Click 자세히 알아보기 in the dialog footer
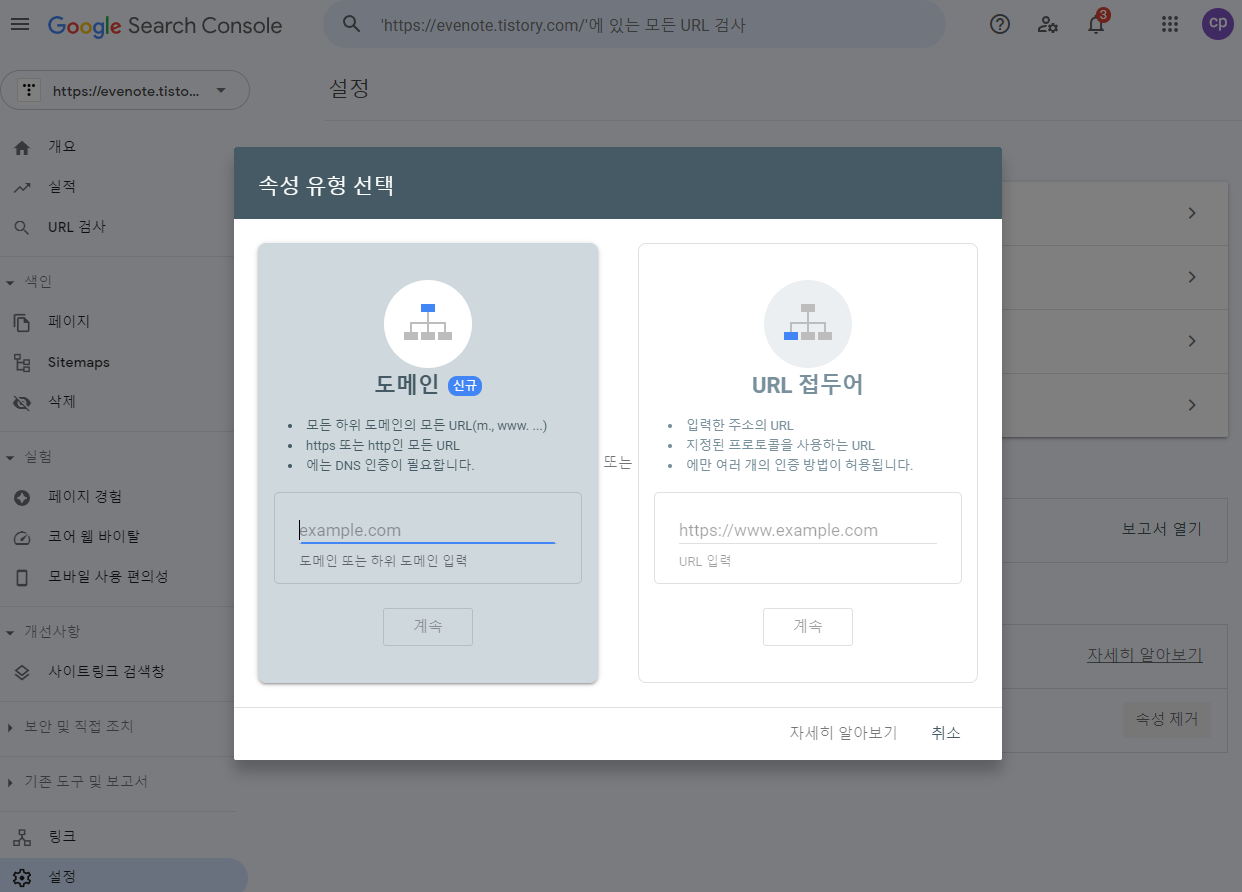The width and height of the screenshot is (1242, 892). coord(843,733)
